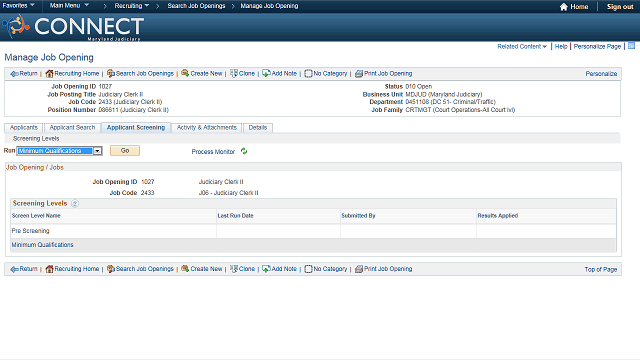
Task: Click the Return arrow icon in top toolbar
Action: 14,74
